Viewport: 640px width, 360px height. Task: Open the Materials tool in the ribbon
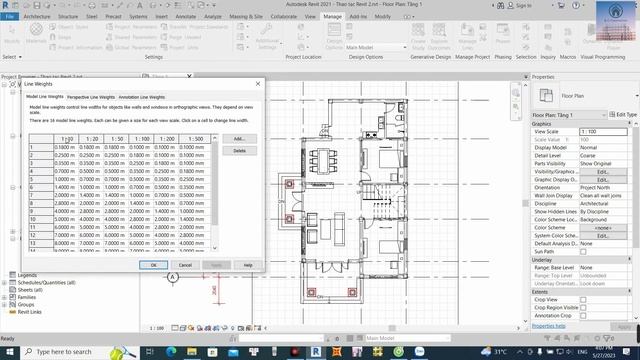[36, 33]
